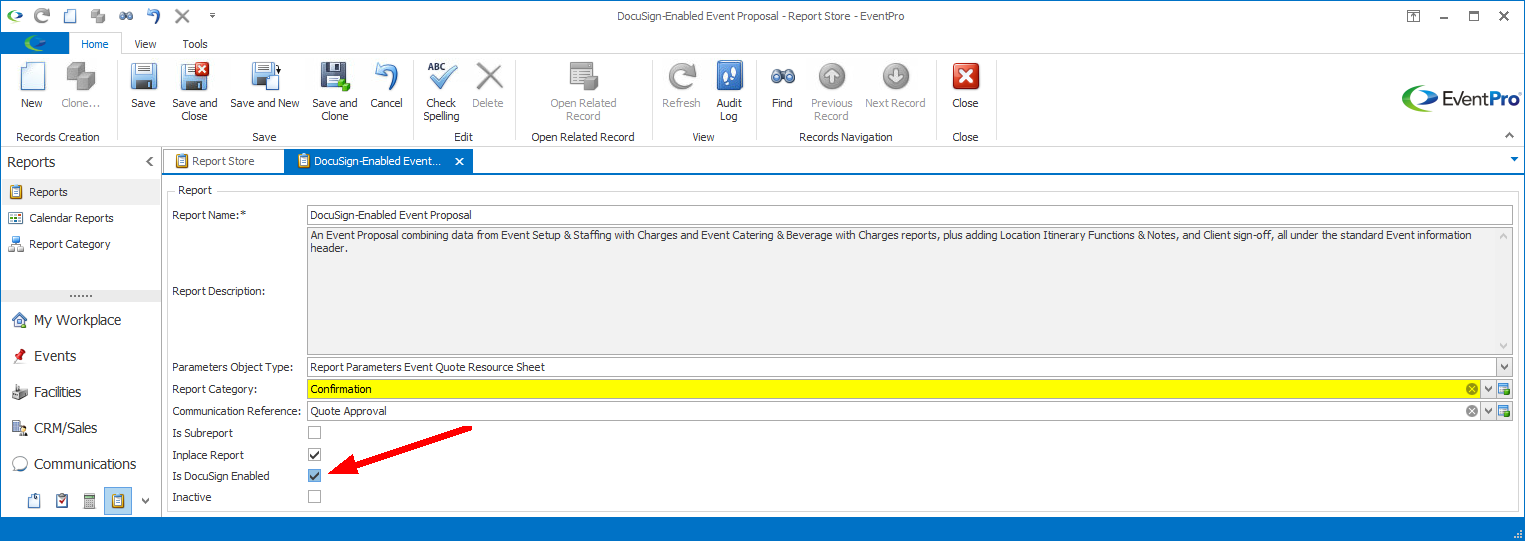1525x541 pixels.
Task: Switch to the View ribbon tab
Action: [145, 44]
